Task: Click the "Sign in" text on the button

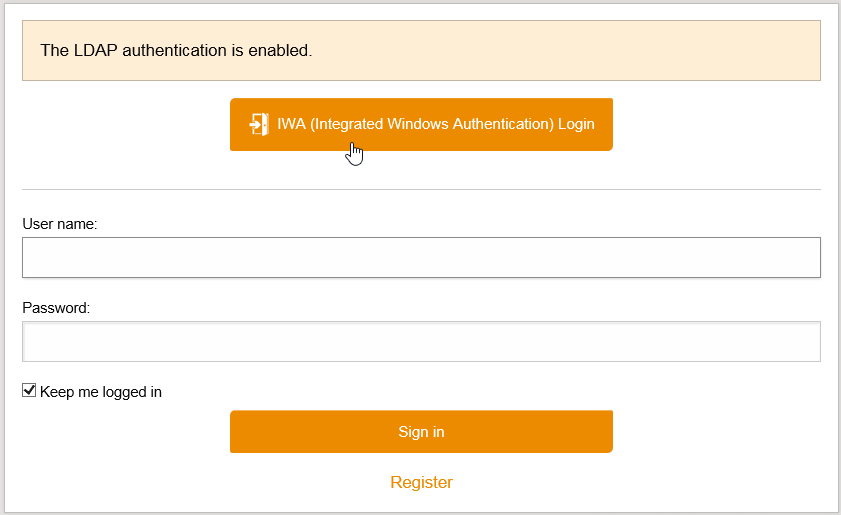Action: tap(421, 432)
